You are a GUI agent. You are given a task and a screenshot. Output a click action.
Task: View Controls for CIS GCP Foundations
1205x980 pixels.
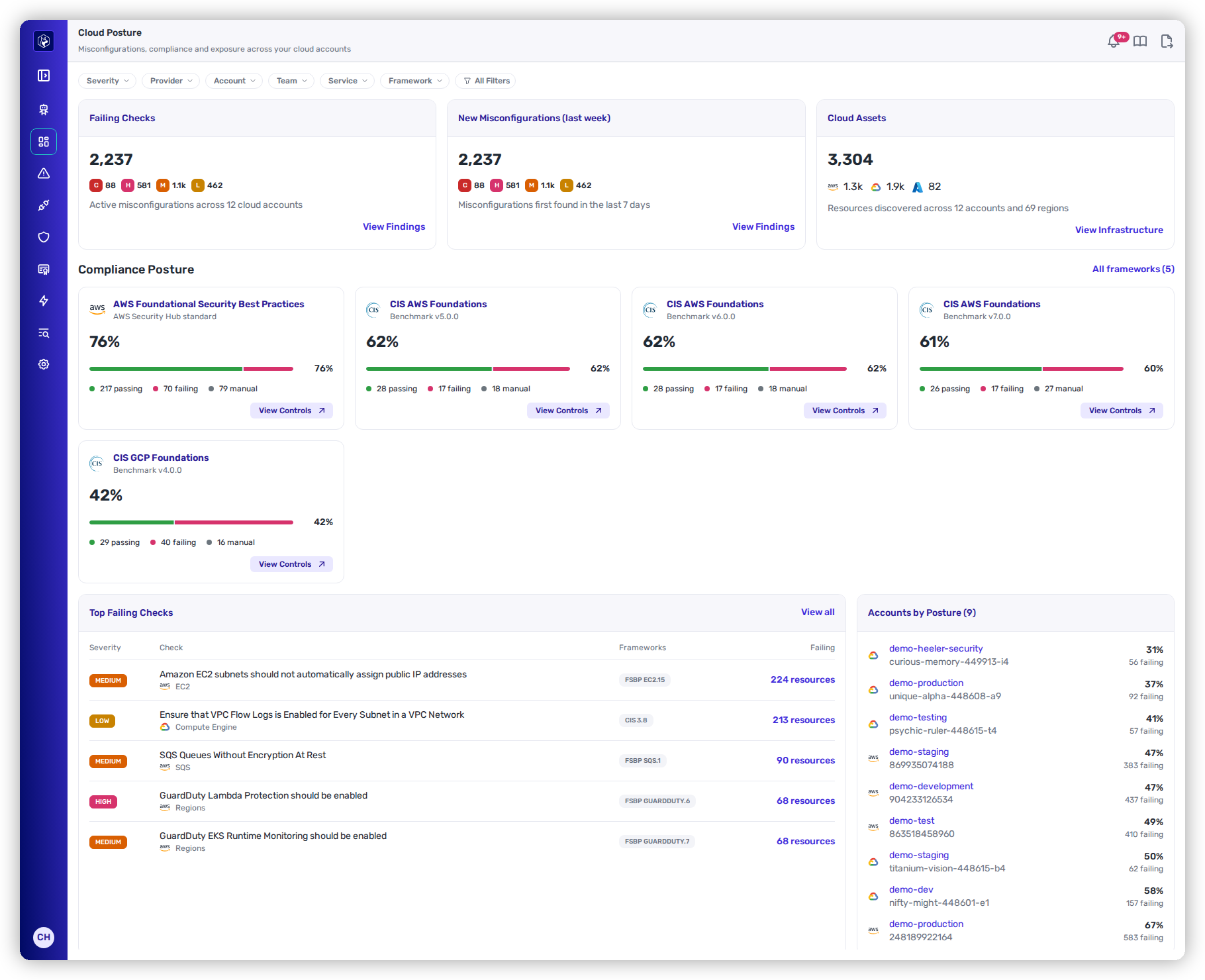[291, 564]
